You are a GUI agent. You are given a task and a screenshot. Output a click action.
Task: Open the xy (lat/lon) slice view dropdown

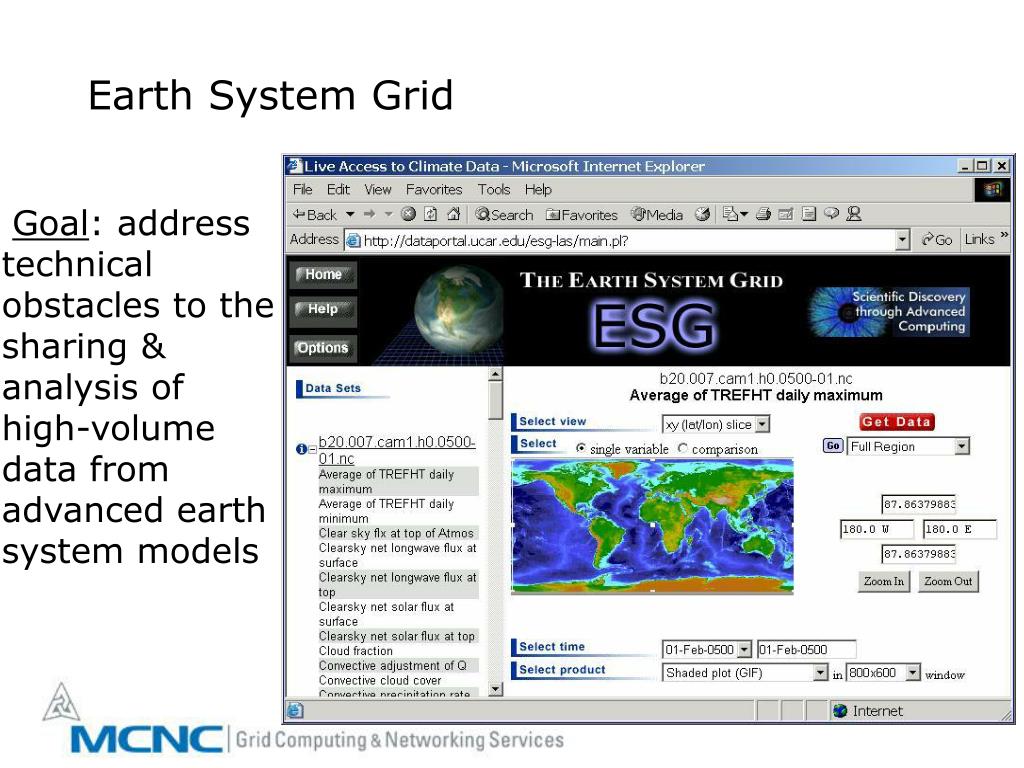pyautogui.click(x=762, y=424)
